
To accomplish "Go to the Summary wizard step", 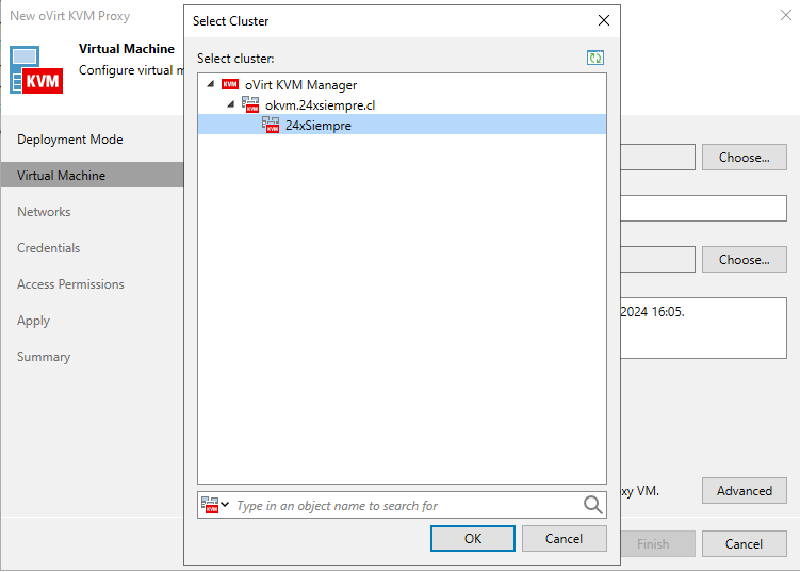I will point(43,357).
